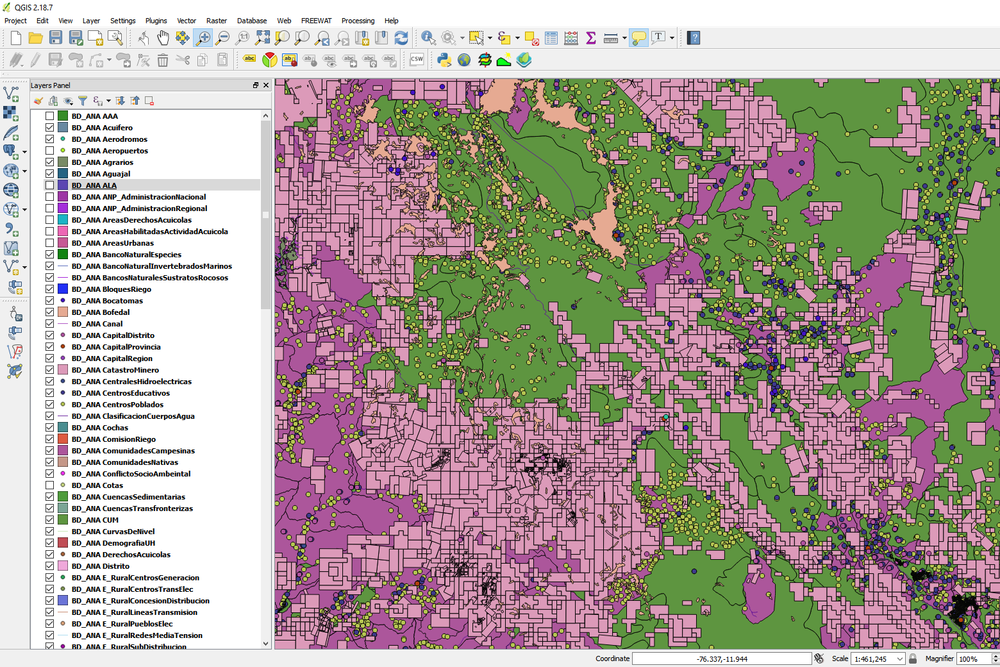Open the Scale dropdown in status bar
This screenshot has height=667, width=1000.
click(899, 658)
